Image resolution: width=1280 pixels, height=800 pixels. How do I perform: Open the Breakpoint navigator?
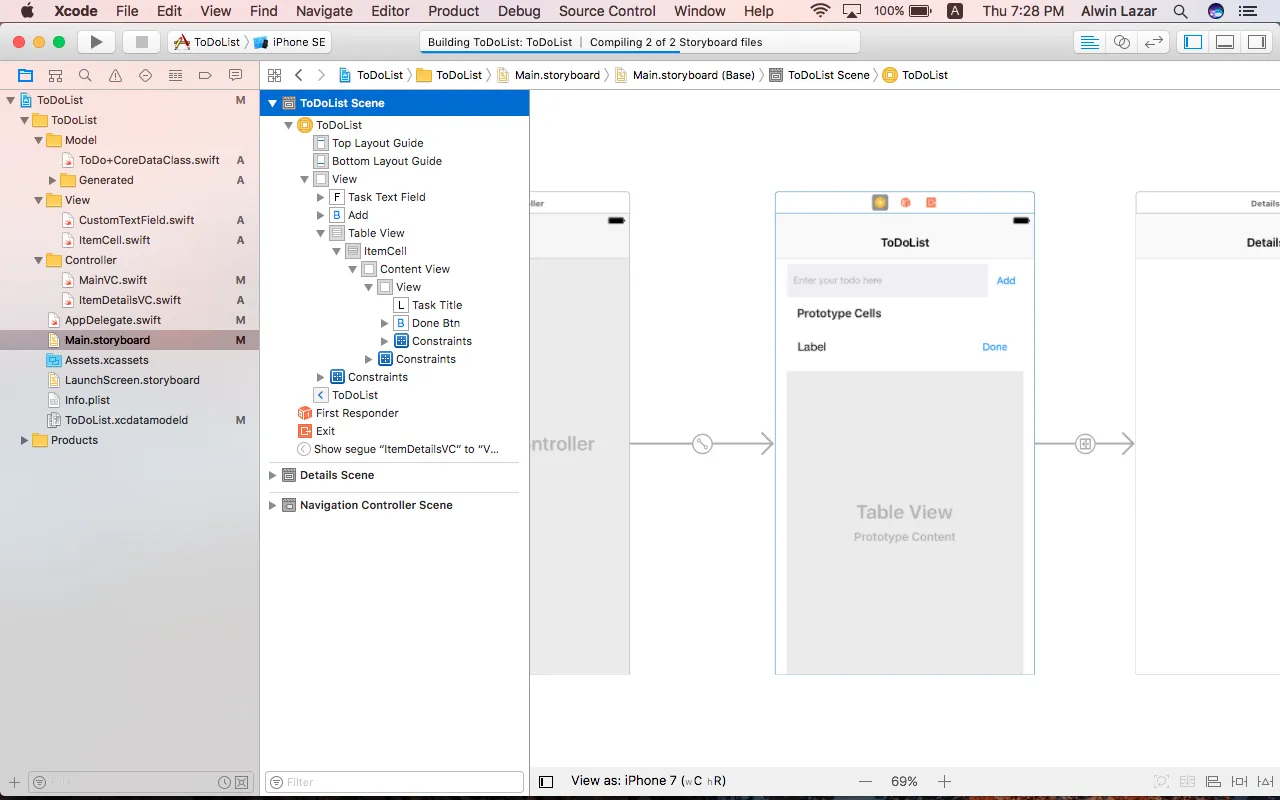click(206, 75)
